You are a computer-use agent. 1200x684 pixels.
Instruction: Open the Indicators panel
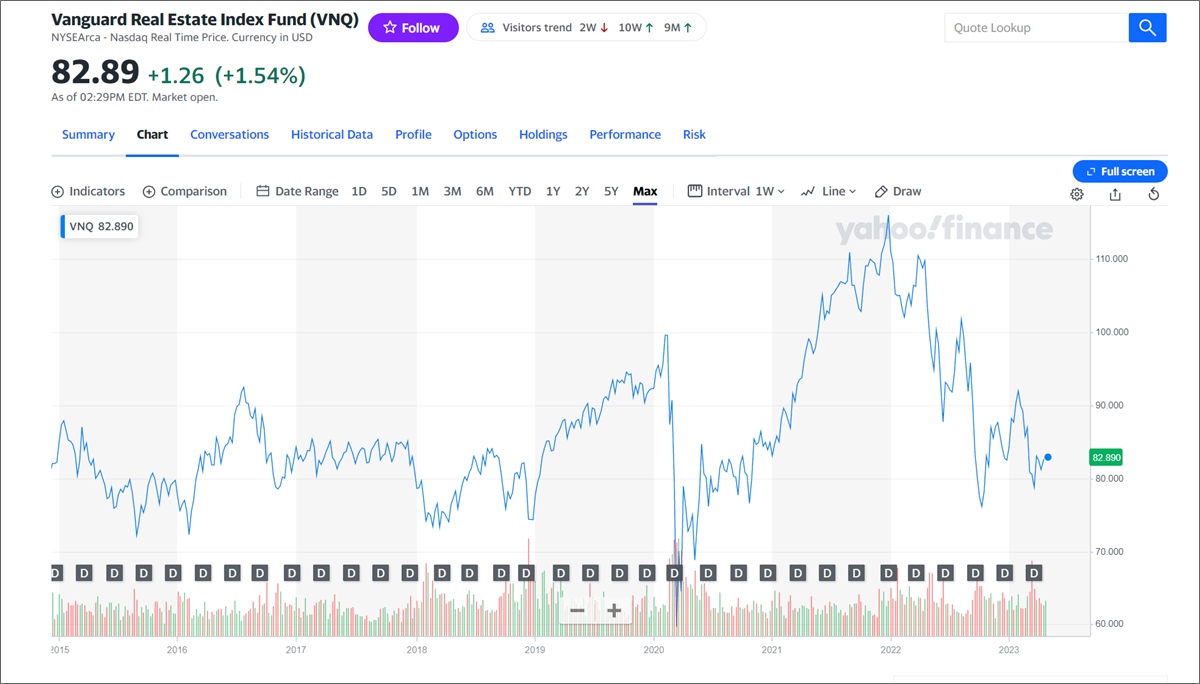coord(88,191)
